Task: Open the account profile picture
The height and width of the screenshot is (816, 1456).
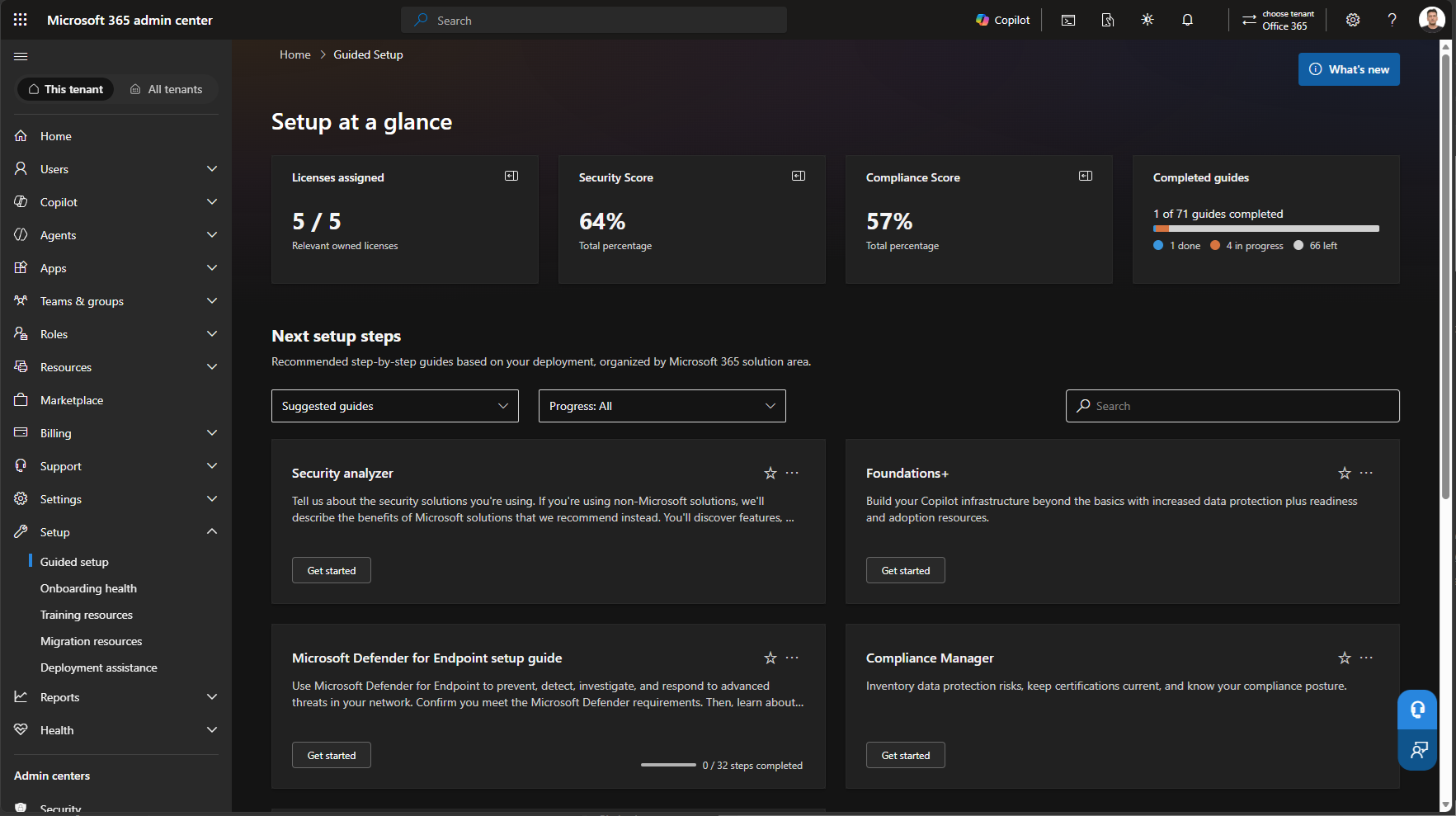Action: point(1432,19)
